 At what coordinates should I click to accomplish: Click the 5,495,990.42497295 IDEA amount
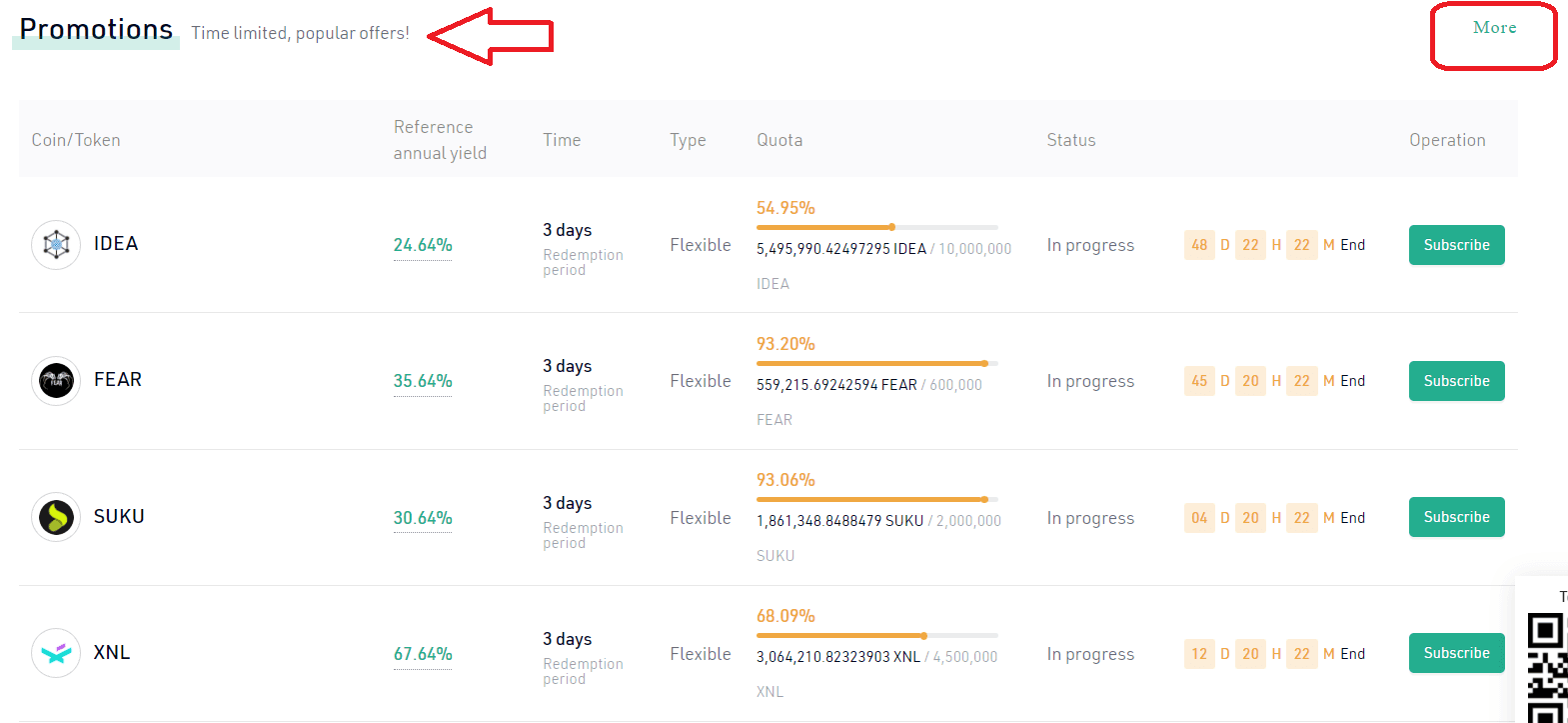pyautogui.click(x=841, y=249)
